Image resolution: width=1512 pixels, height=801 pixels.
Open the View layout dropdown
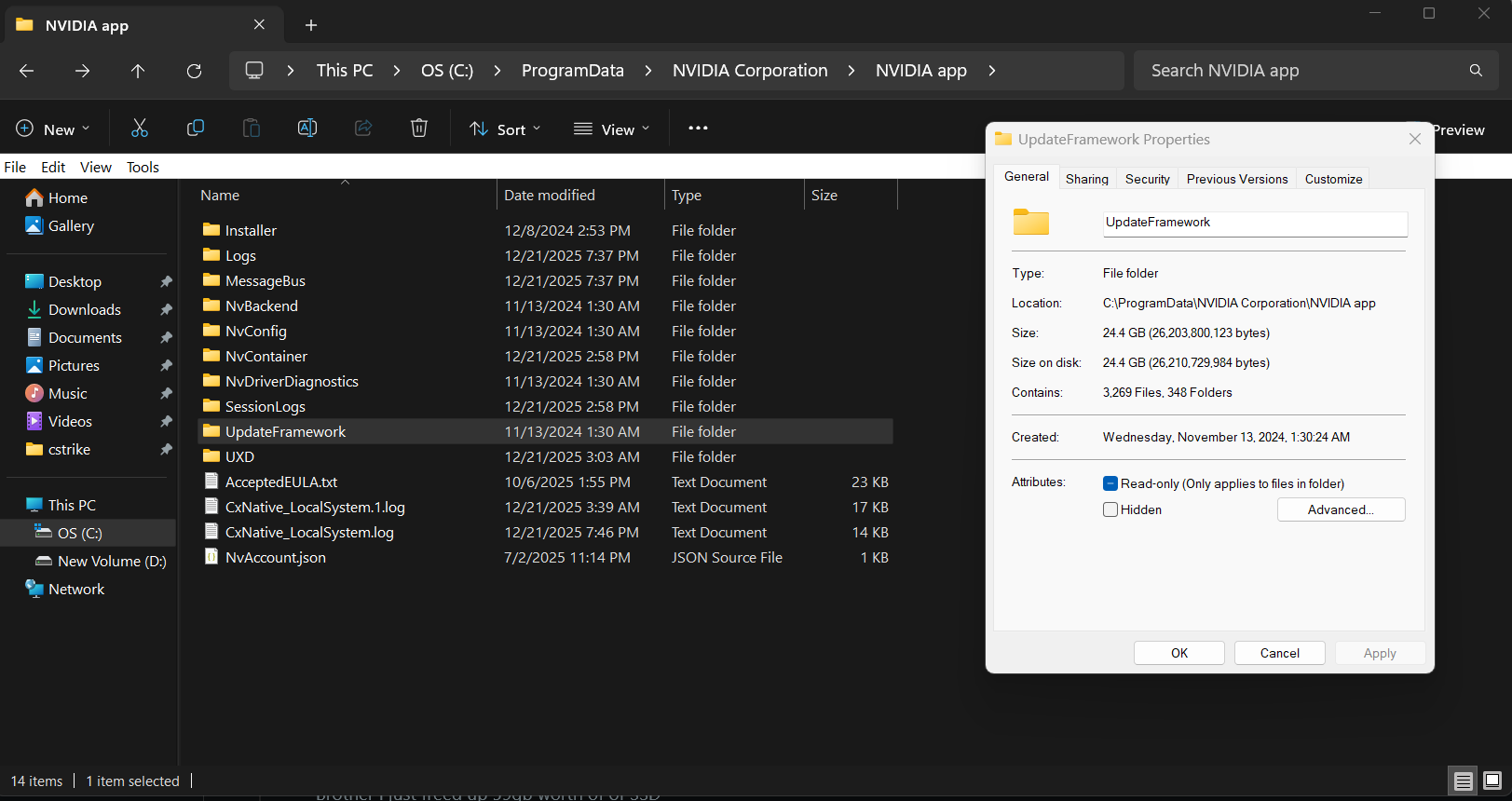pyautogui.click(x=611, y=129)
